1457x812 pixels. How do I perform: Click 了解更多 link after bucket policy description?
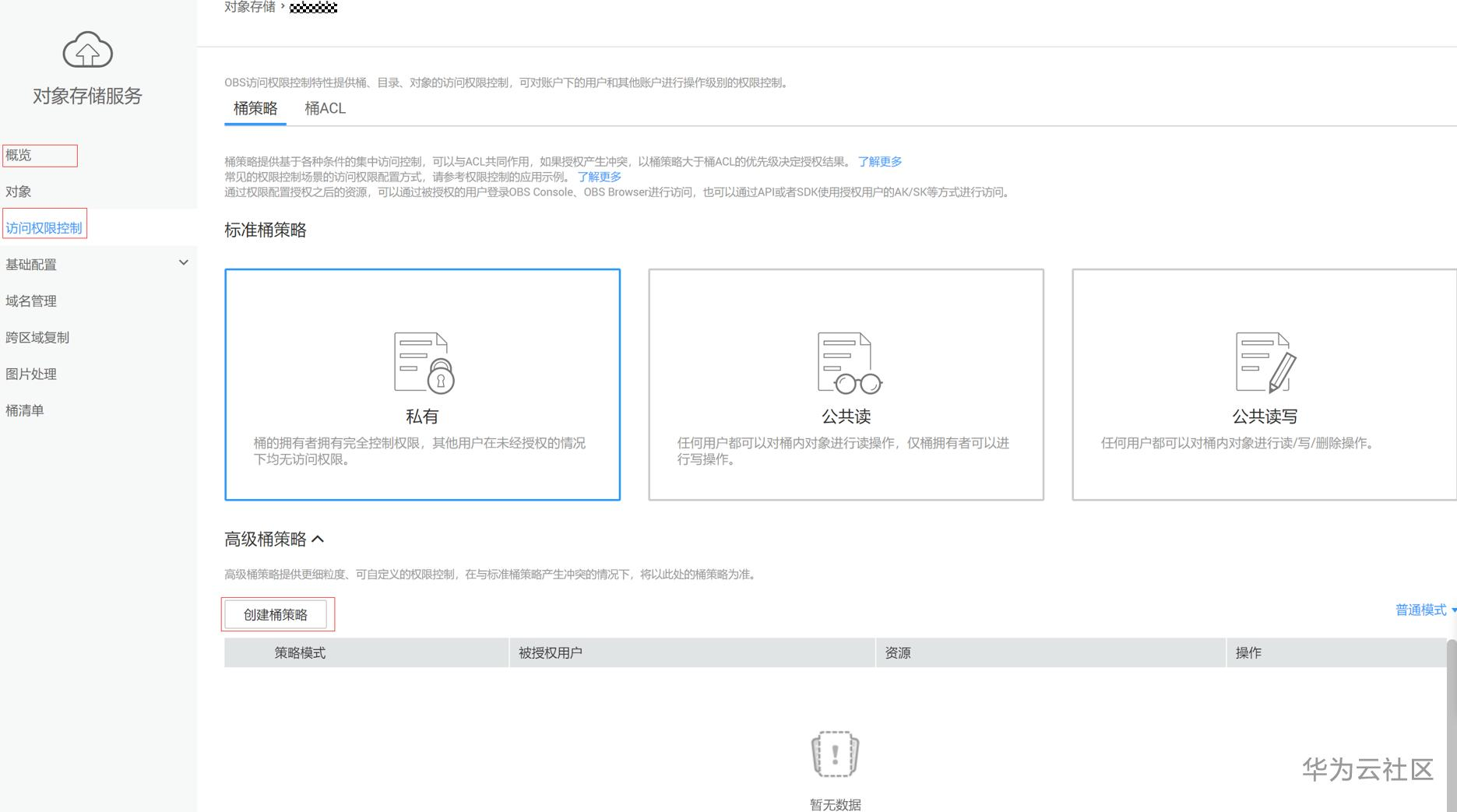pyautogui.click(x=880, y=162)
